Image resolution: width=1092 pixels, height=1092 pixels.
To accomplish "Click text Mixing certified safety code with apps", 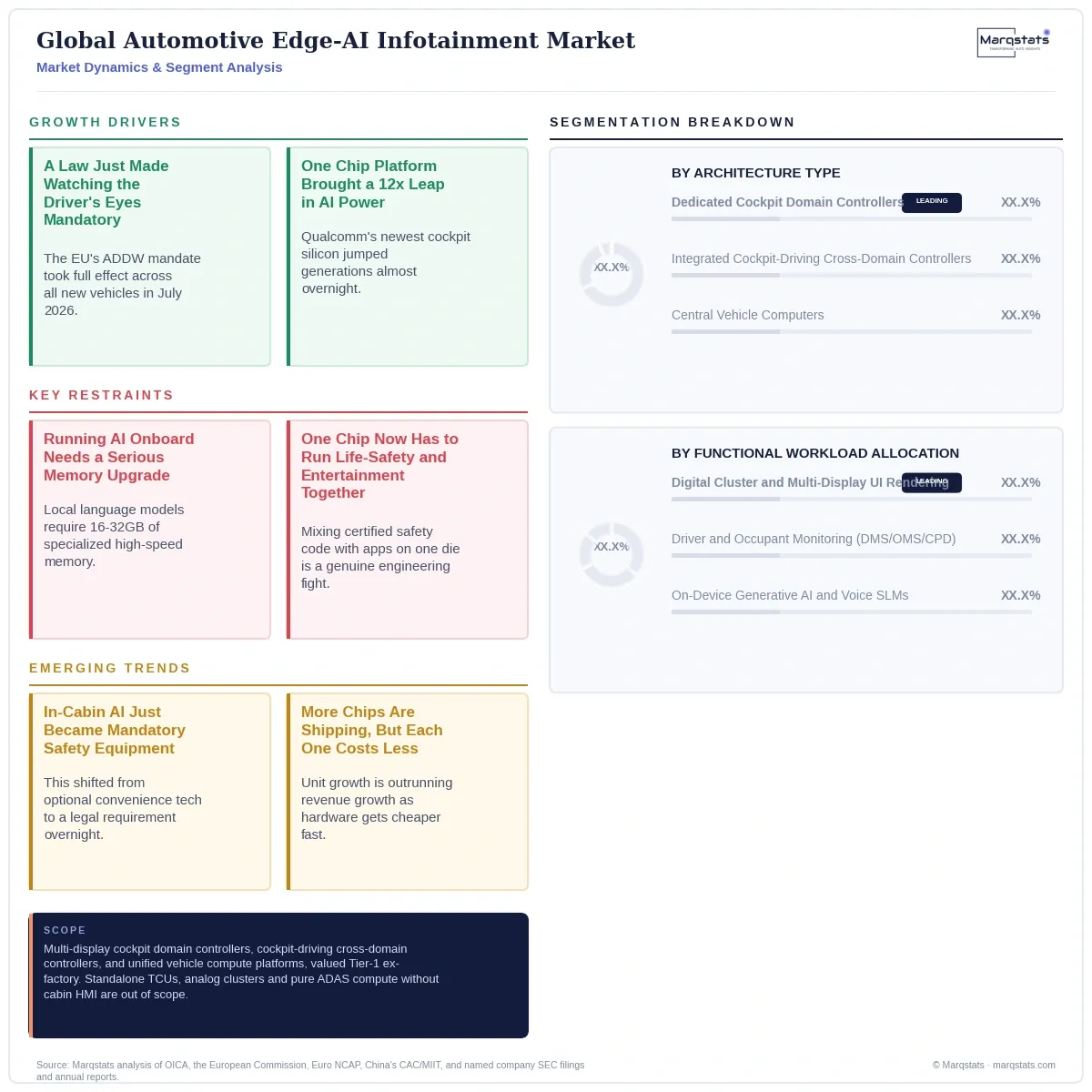I will pyautogui.click(x=380, y=557).
